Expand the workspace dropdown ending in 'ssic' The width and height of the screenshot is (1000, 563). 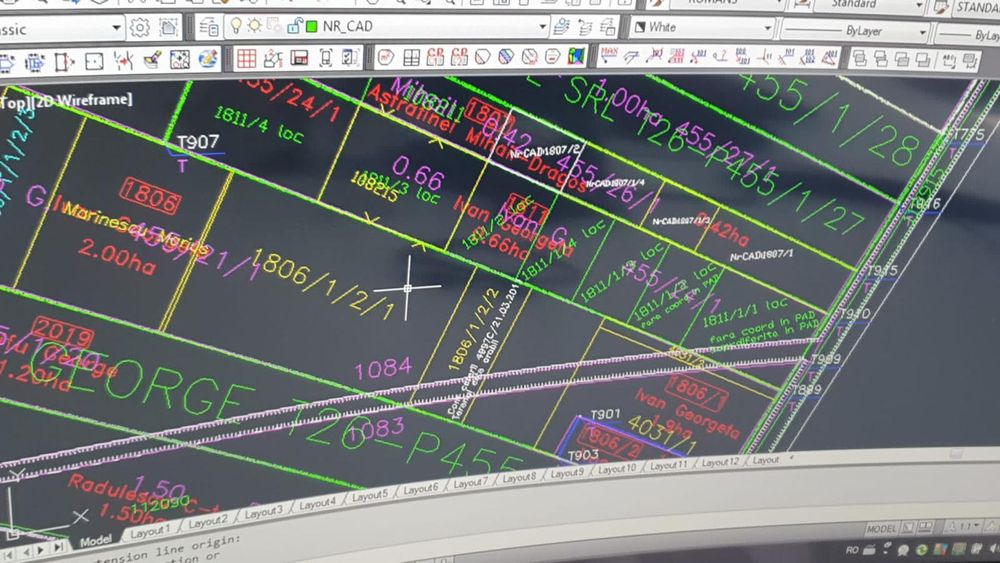pos(116,28)
